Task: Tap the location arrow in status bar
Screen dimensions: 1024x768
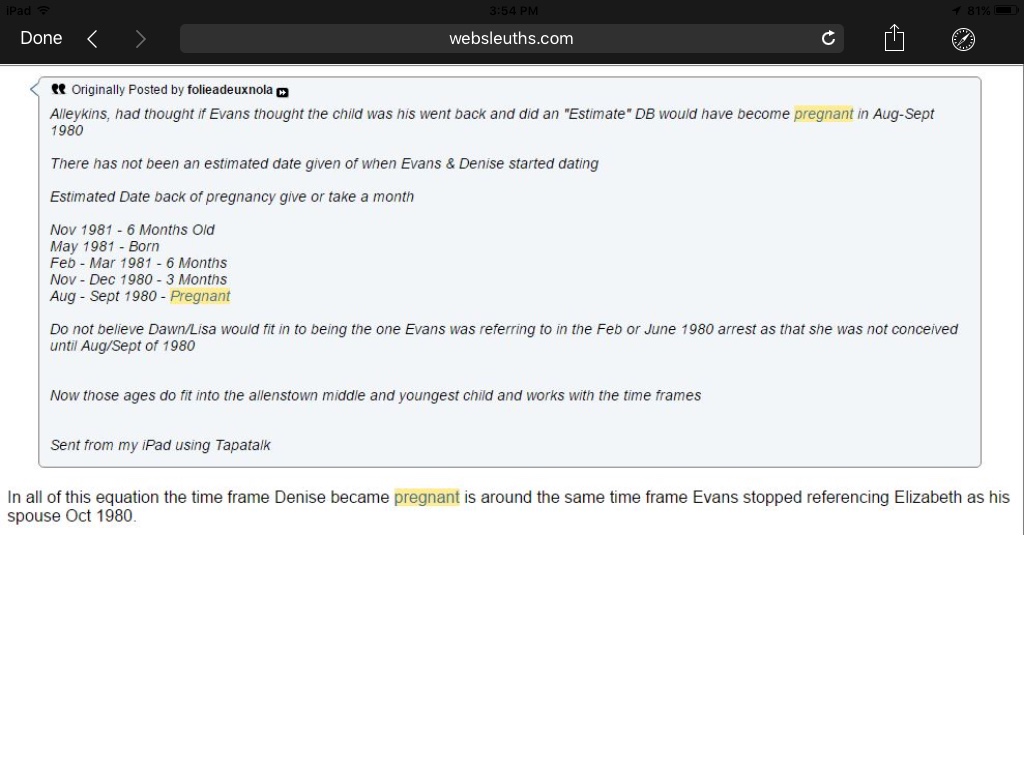Action: pos(956,10)
